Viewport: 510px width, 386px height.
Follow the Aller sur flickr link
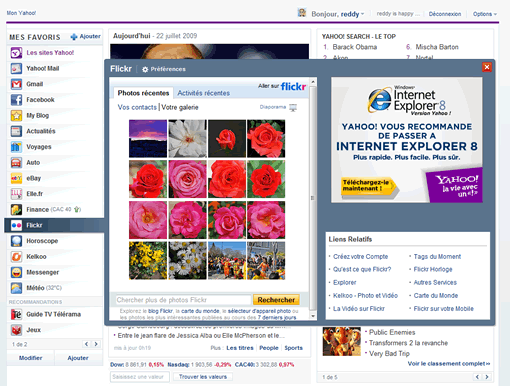pos(282,86)
